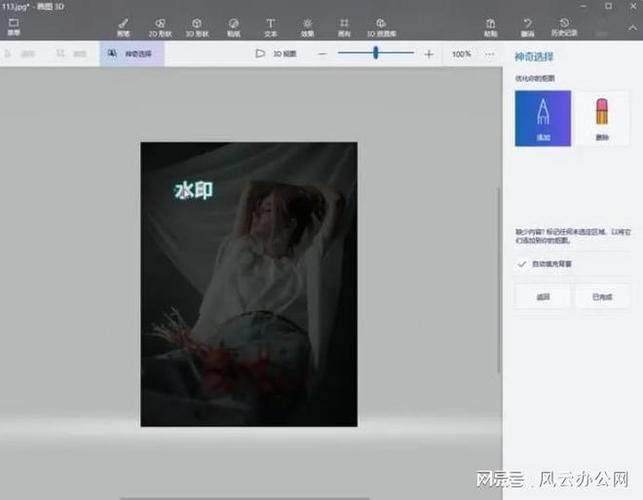Open the Canvas (画布) tool
The height and width of the screenshot is (500, 643).
pyautogui.click(x=344, y=26)
